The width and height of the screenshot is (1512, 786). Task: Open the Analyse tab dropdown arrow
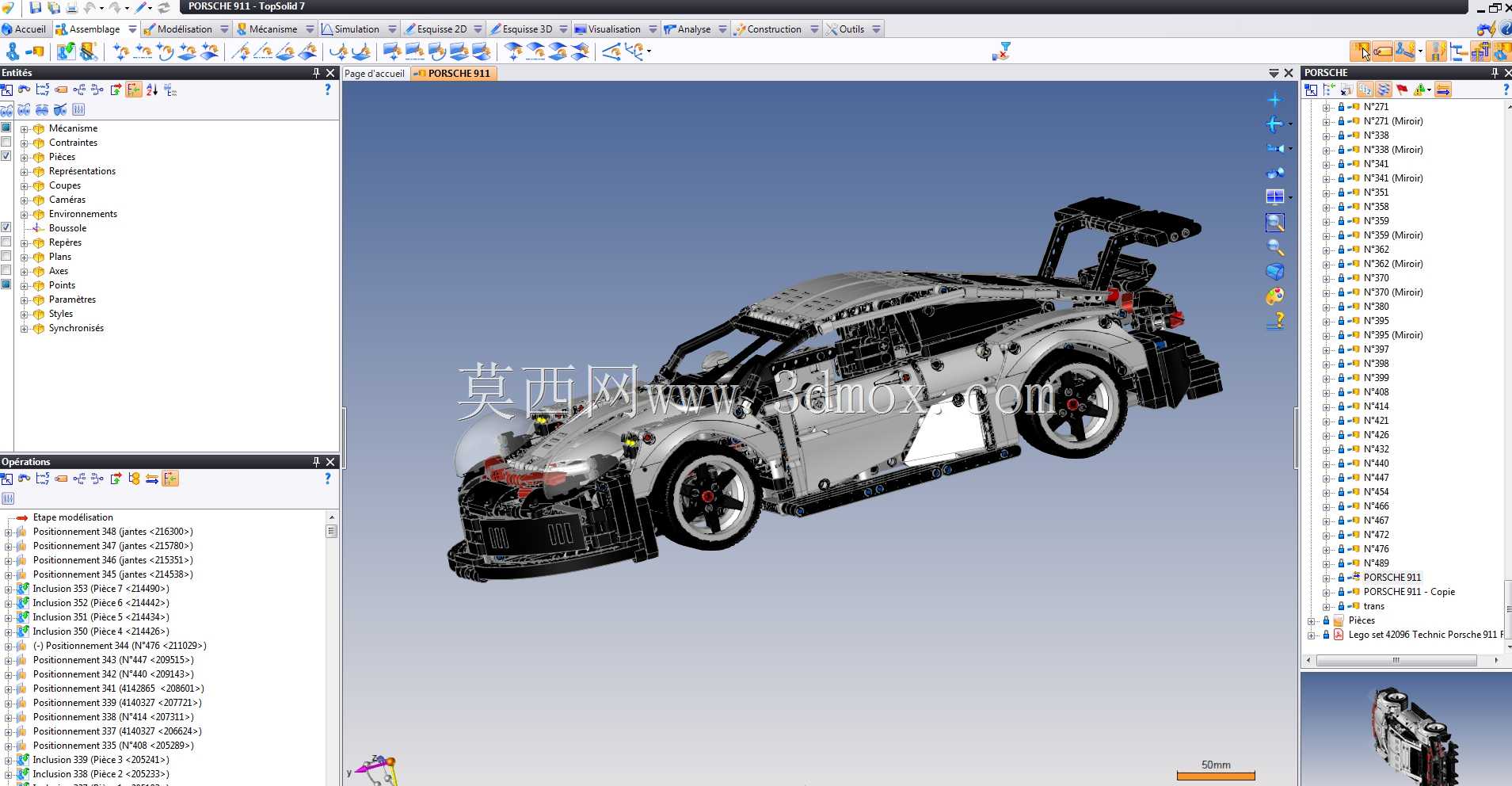tap(722, 29)
